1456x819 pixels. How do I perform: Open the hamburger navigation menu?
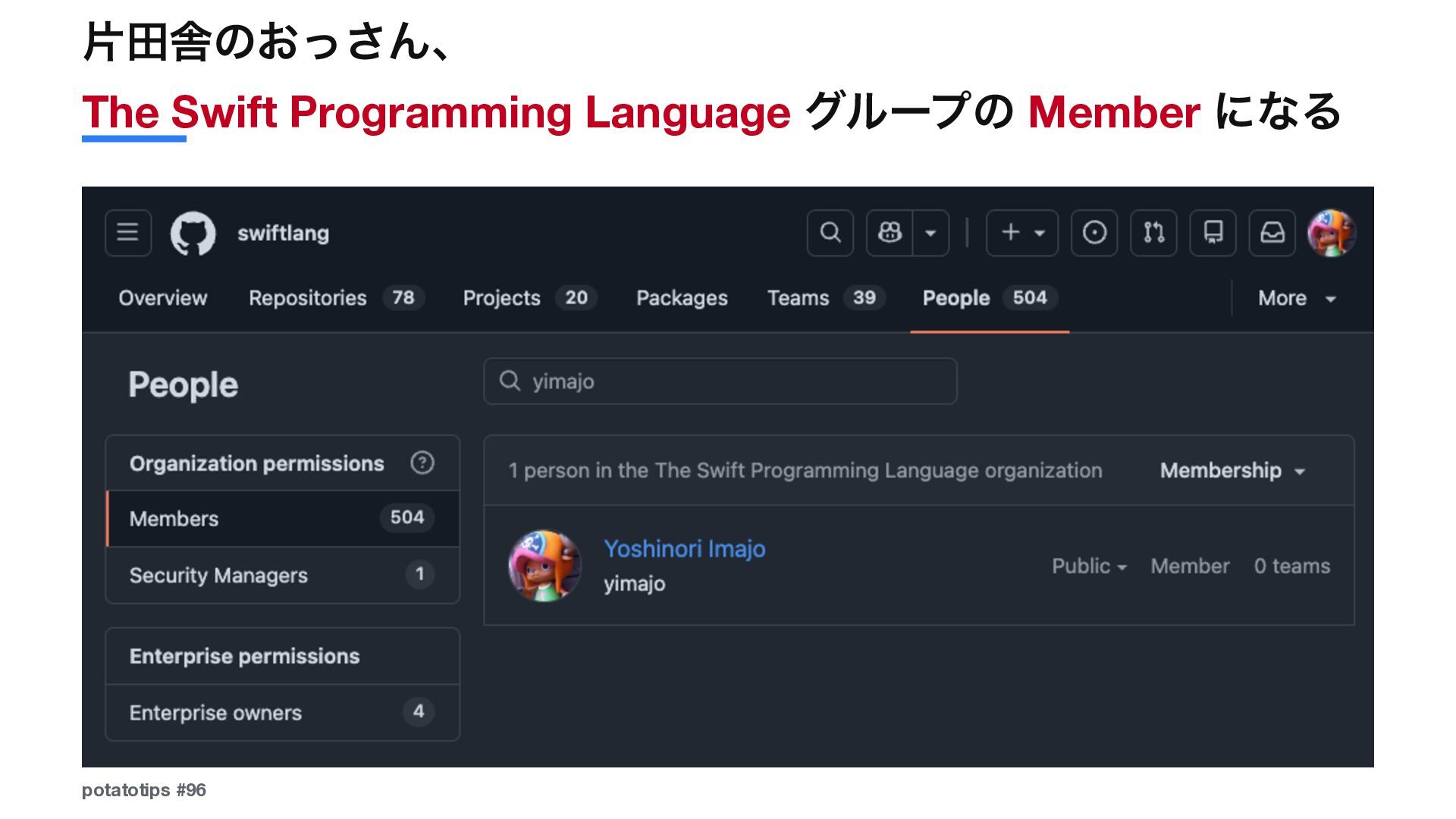[x=128, y=233]
